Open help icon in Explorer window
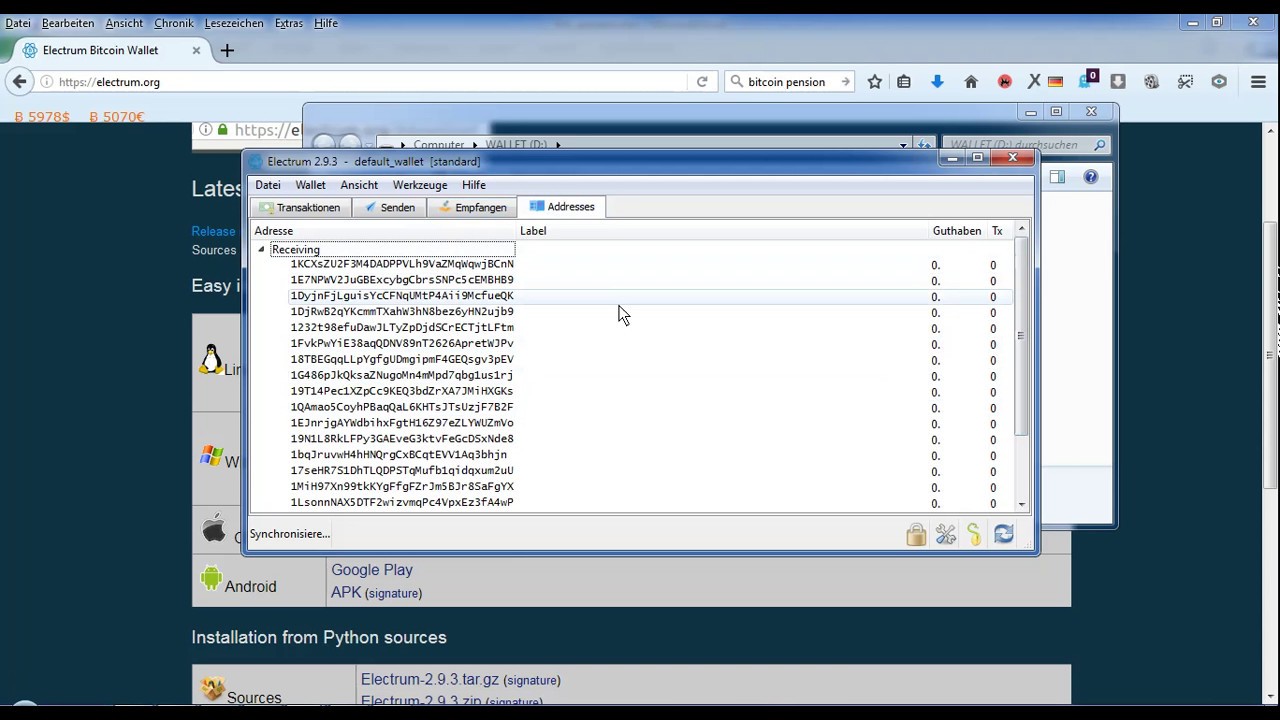 [1091, 177]
